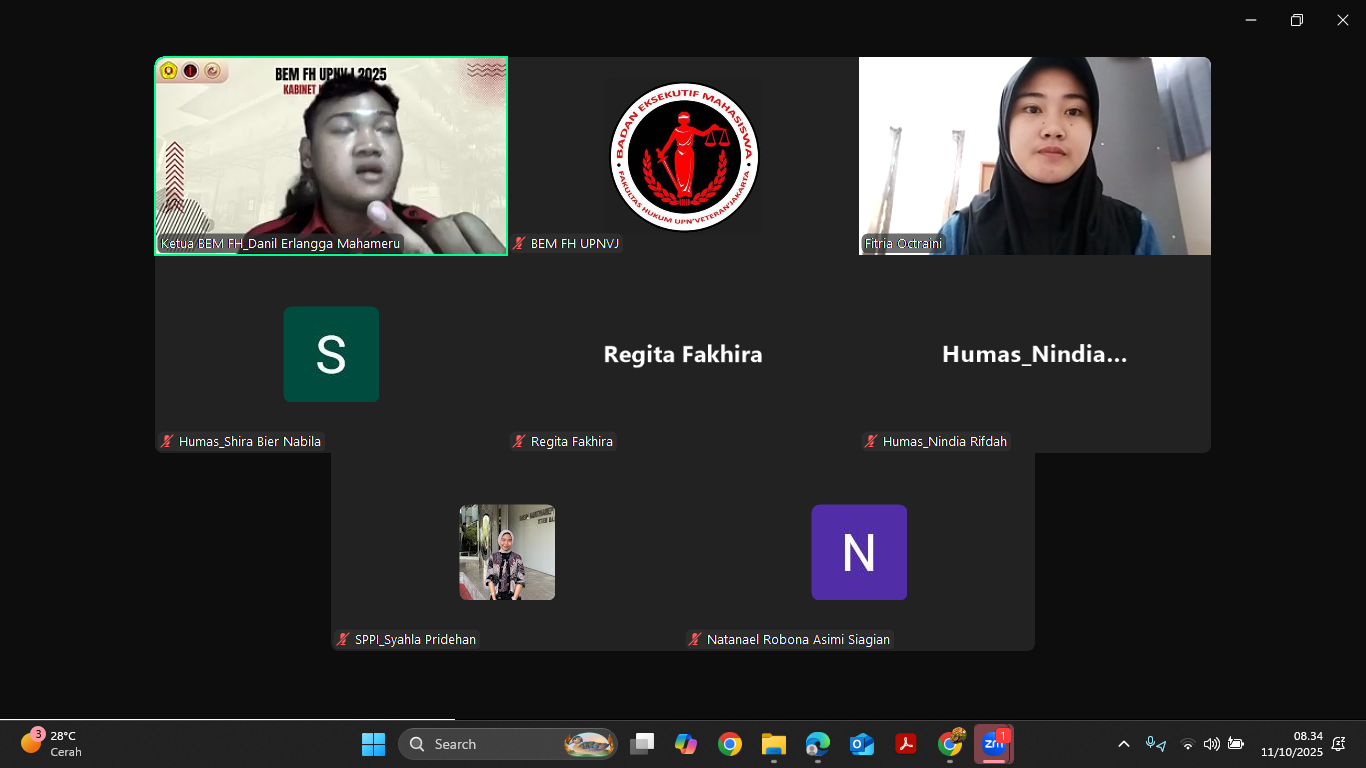Expand the system tray hidden icons chevron
Viewport: 1366px width, 768px height.
(1123, 744)
